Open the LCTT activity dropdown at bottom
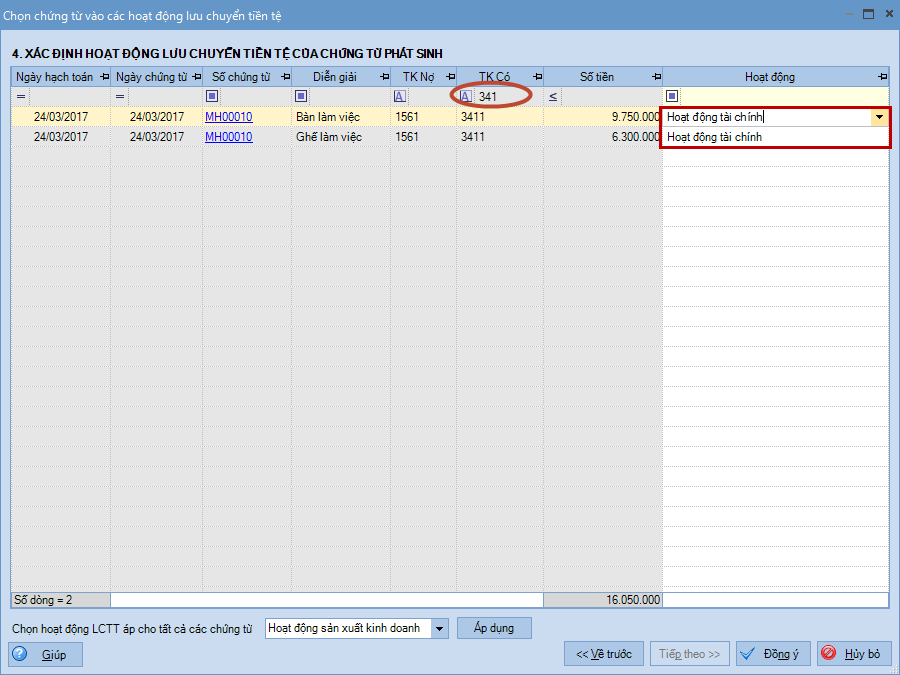This screenshot has width=900, height=675. (x=441, y=628)
